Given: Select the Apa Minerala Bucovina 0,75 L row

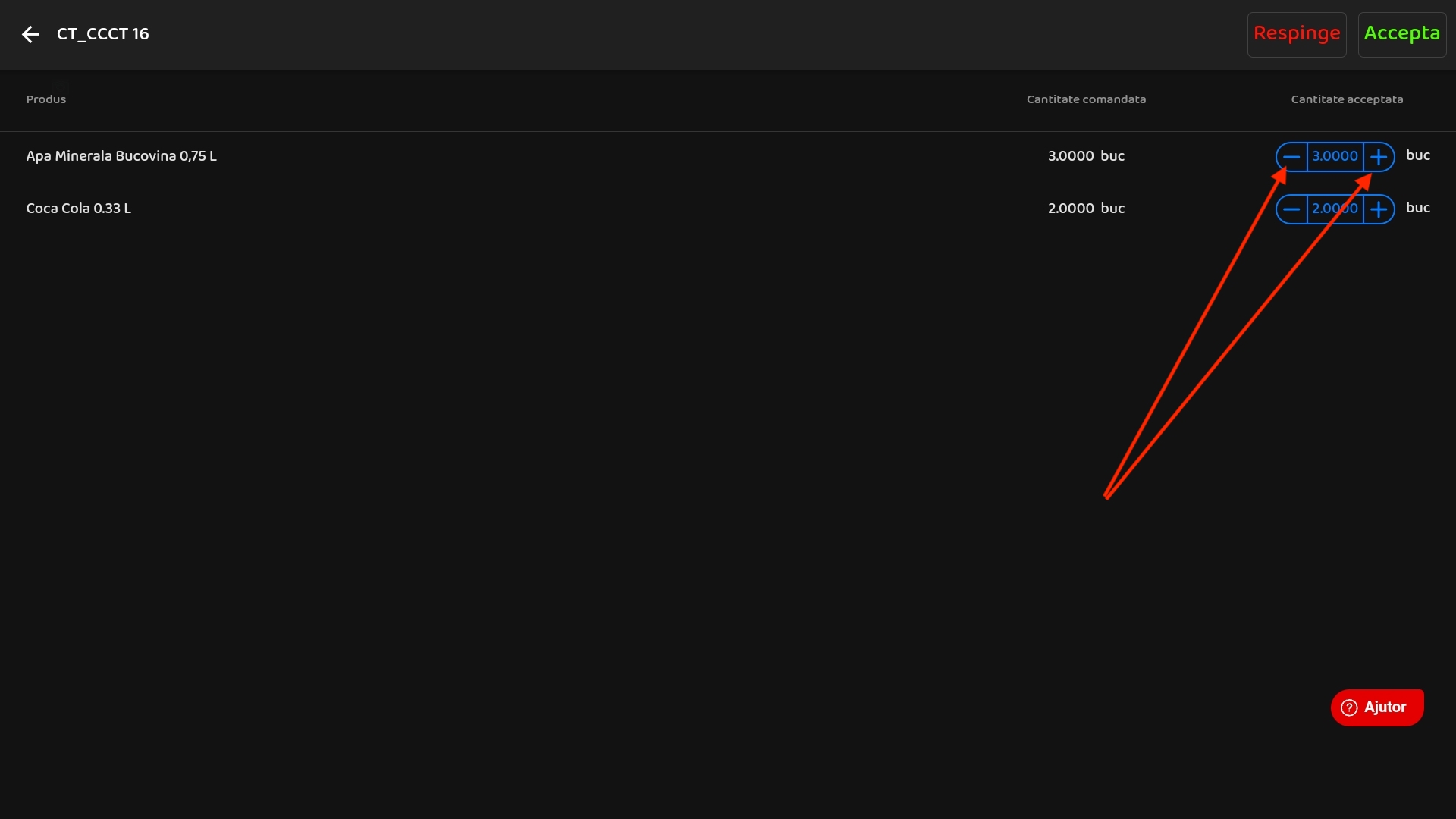Looking at the screenshot, I should pos(121,156).
